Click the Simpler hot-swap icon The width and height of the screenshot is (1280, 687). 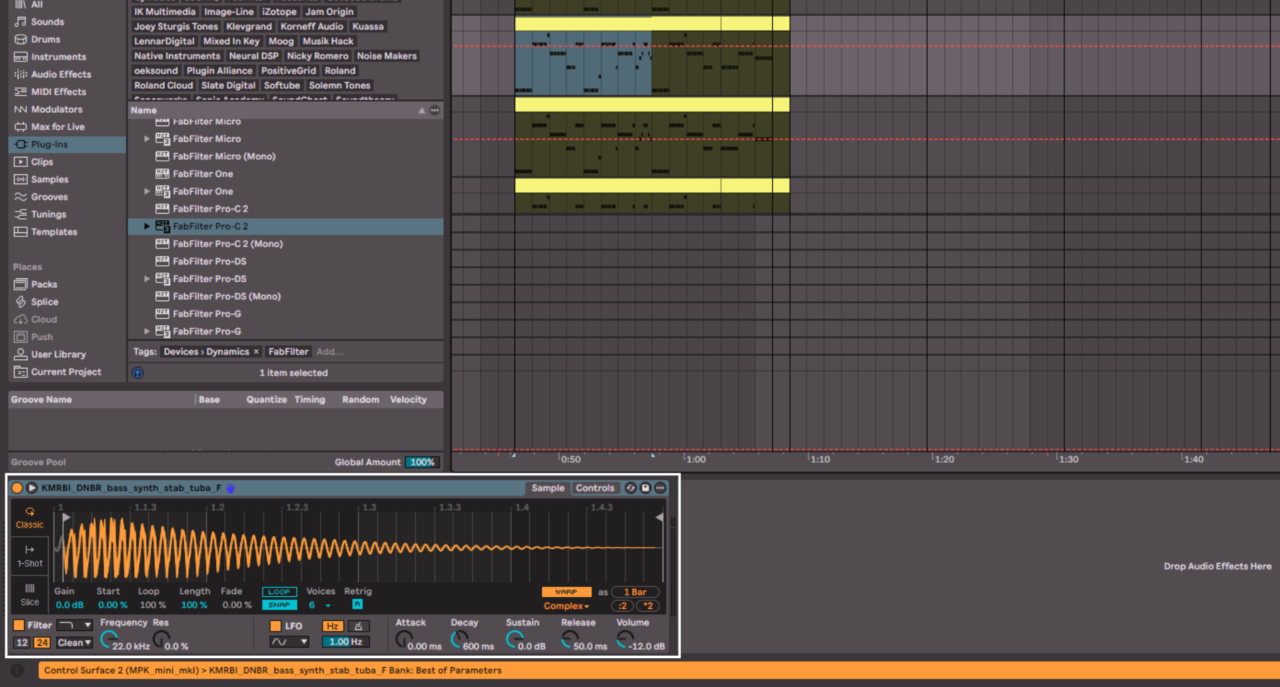[631, 488]
